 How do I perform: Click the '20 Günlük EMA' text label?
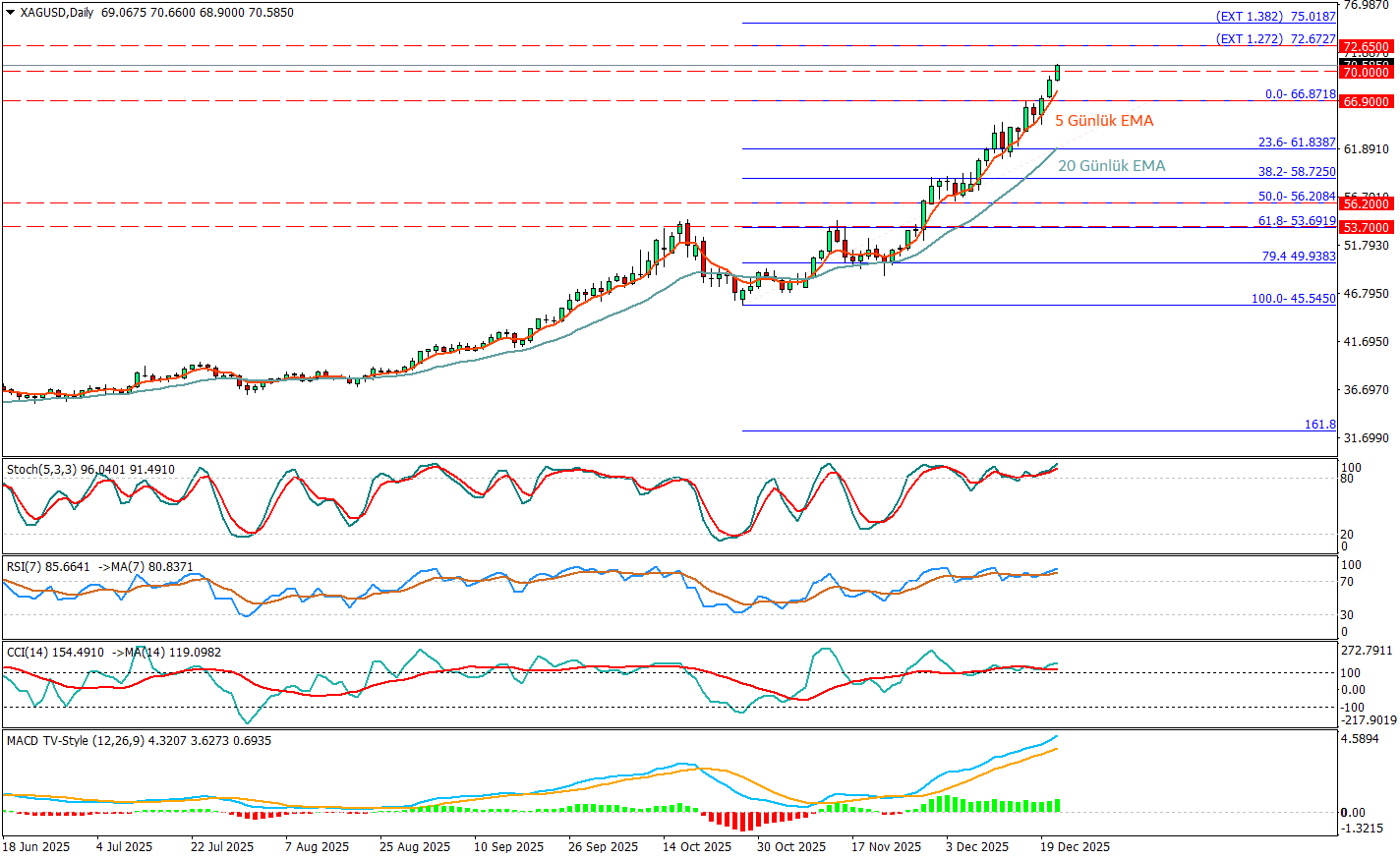[1111, 166]
